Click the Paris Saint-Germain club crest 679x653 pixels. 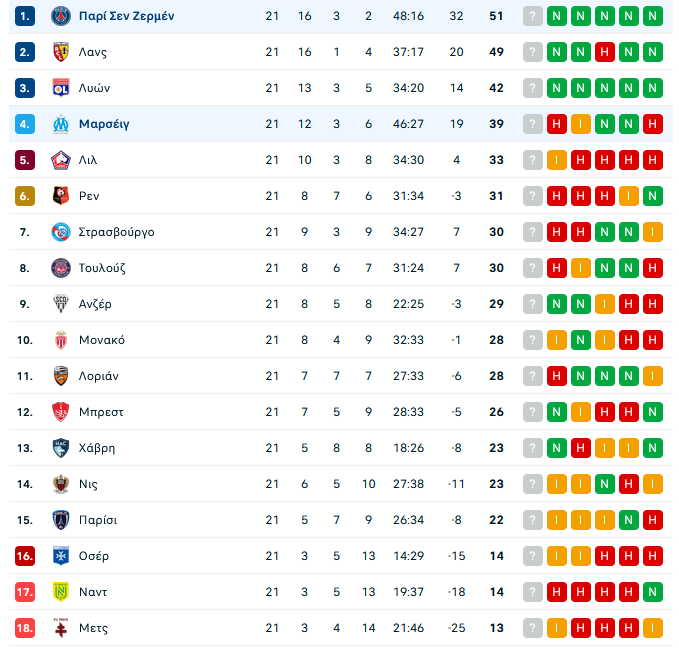click(61, 16)
